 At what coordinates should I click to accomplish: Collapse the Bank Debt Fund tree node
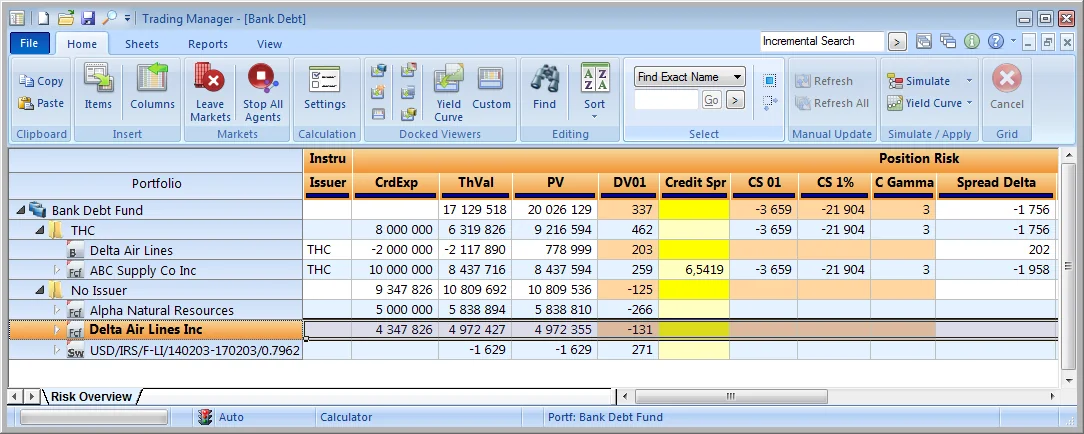tap(20, 210)
